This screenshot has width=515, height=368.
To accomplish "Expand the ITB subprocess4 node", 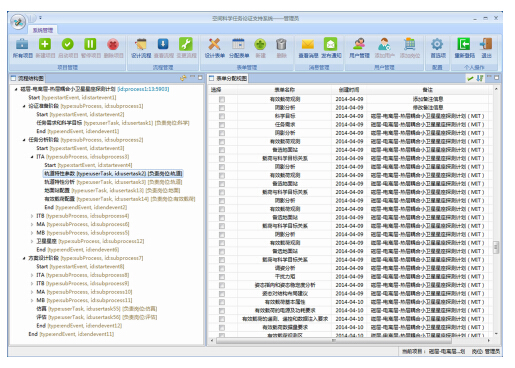I will (x=32, y=216).
